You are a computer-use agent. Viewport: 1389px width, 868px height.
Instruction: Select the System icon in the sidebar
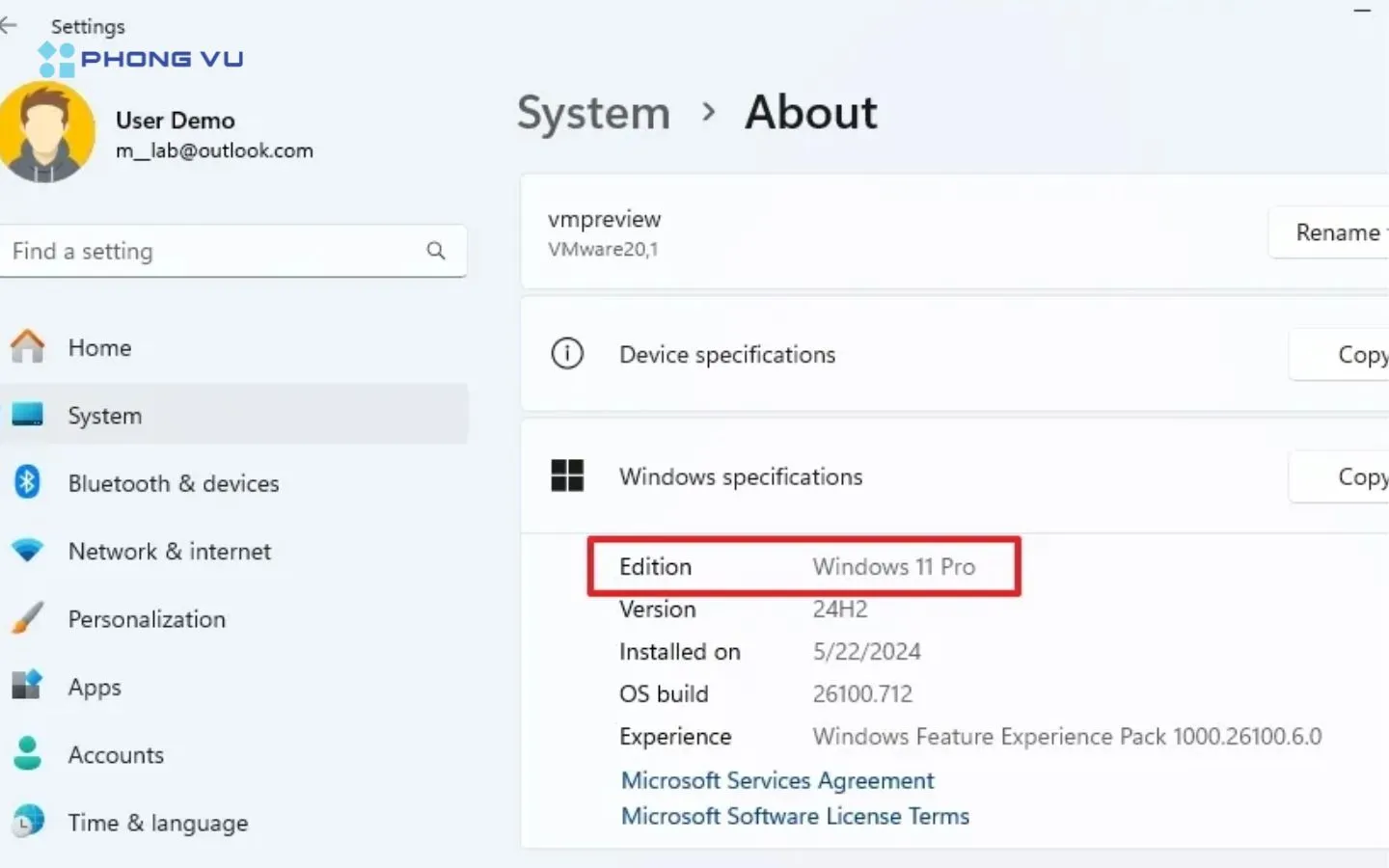pyautogui.click(x=28, y=415)
